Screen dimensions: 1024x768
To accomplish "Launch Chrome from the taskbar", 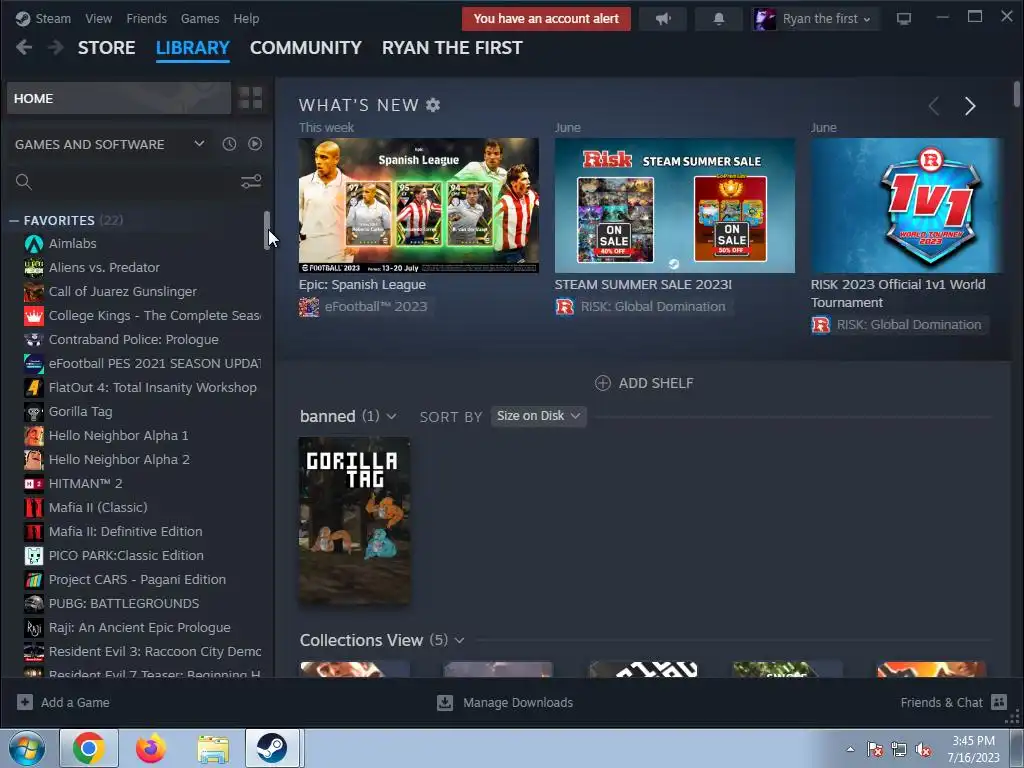I will coord(89,748).
